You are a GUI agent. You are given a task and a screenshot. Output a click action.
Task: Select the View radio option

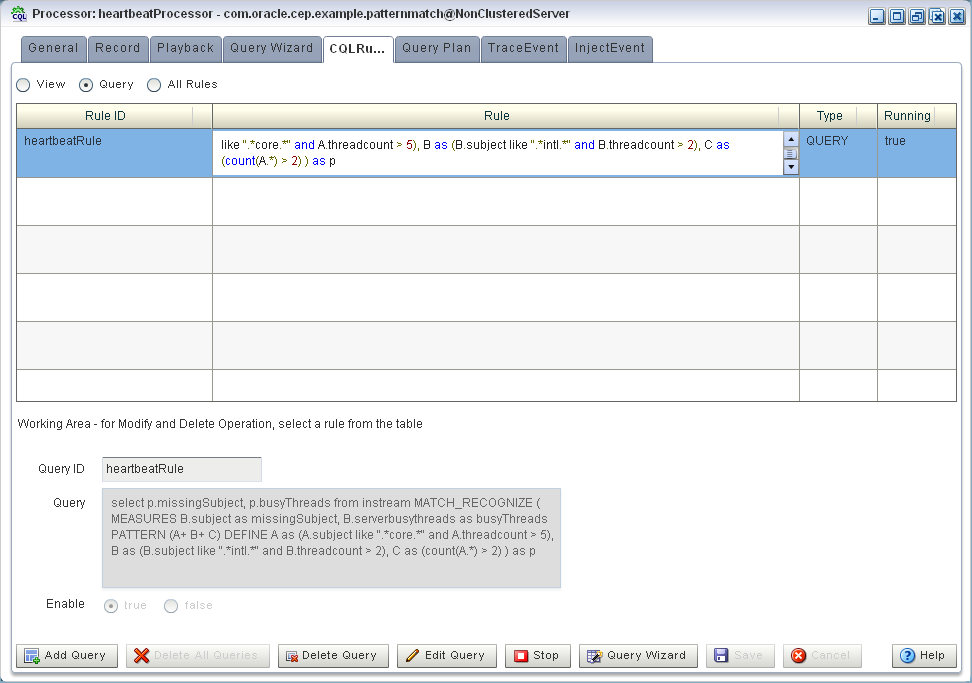24,85
